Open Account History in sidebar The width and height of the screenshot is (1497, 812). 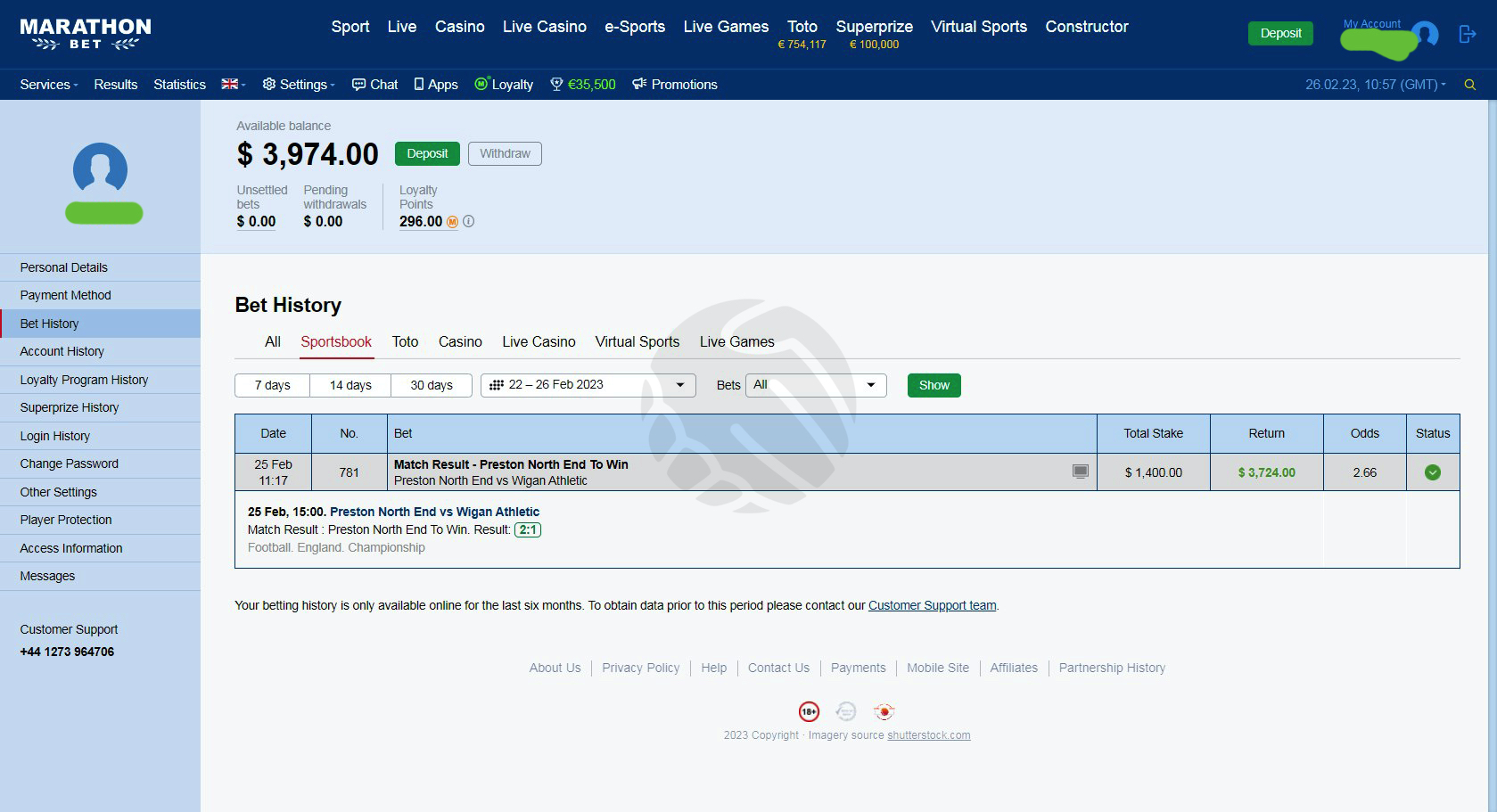tap(100, 351)
